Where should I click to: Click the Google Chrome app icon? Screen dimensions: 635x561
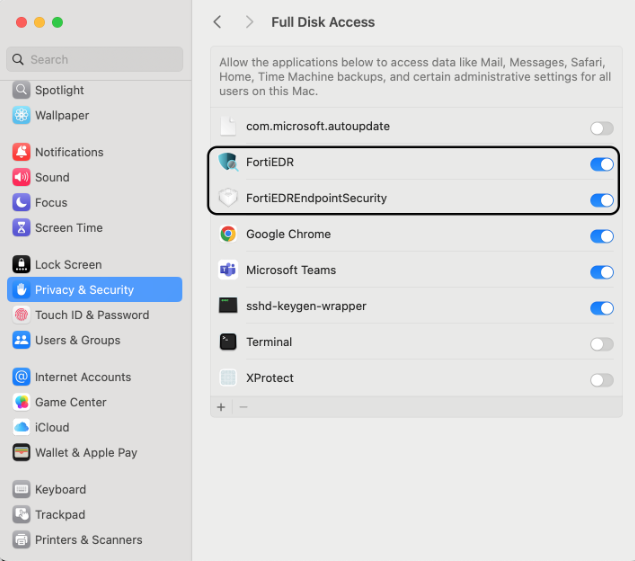tap(228, 235)
